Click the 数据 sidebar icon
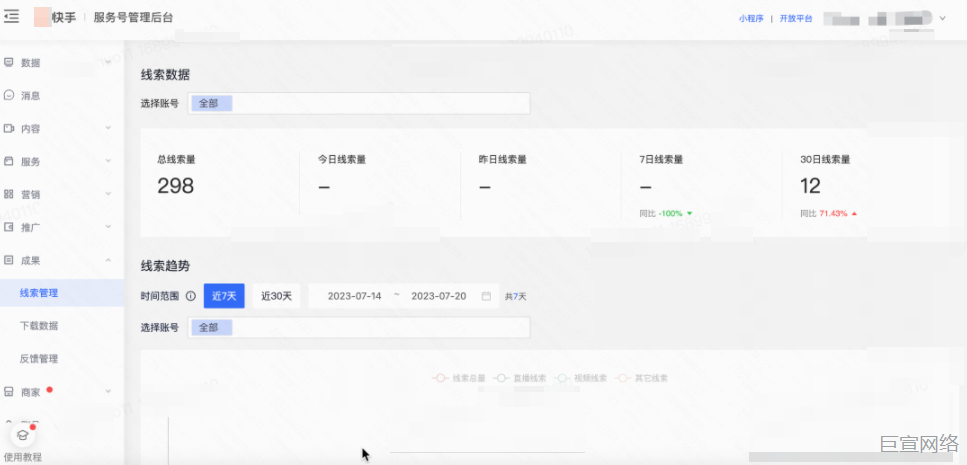967x465 pixels. click(9, 62)
